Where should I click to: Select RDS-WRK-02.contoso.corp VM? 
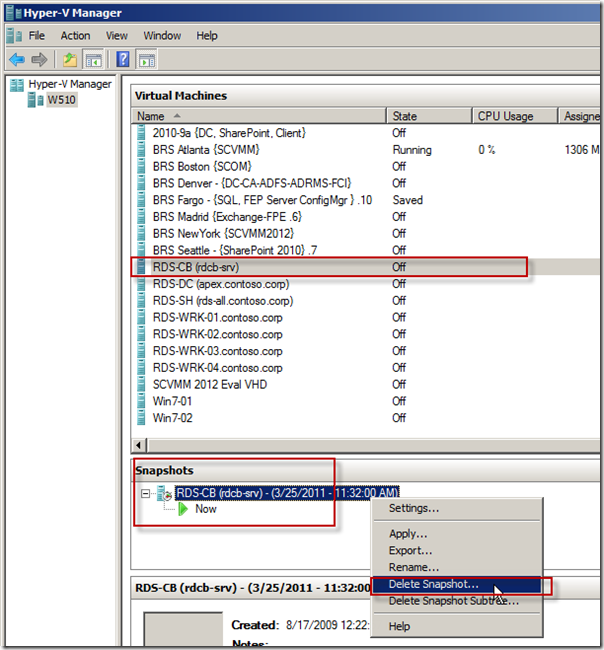tap(218, 334)
